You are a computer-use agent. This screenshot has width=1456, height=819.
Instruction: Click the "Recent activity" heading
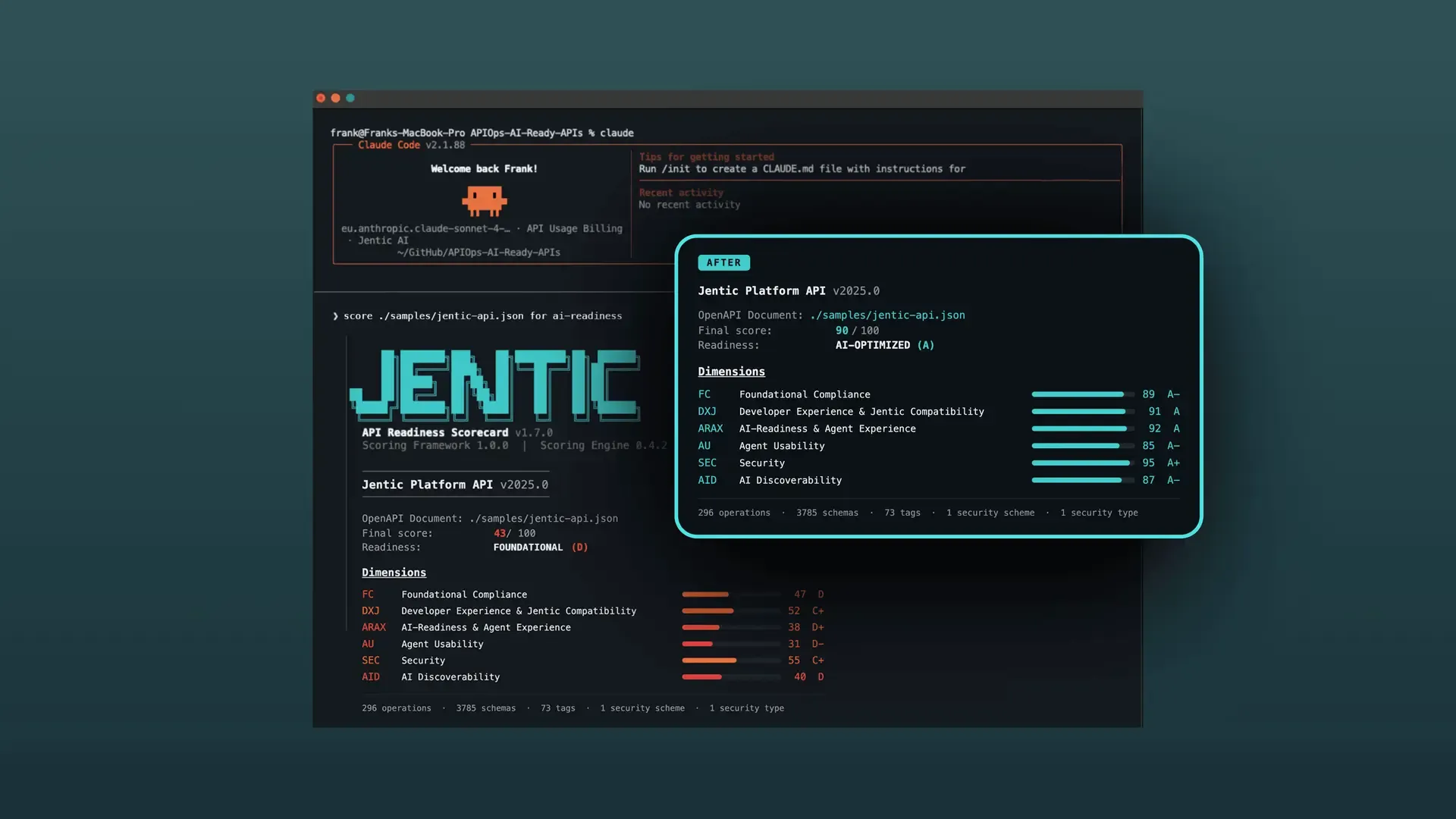(x=681, y=193)
